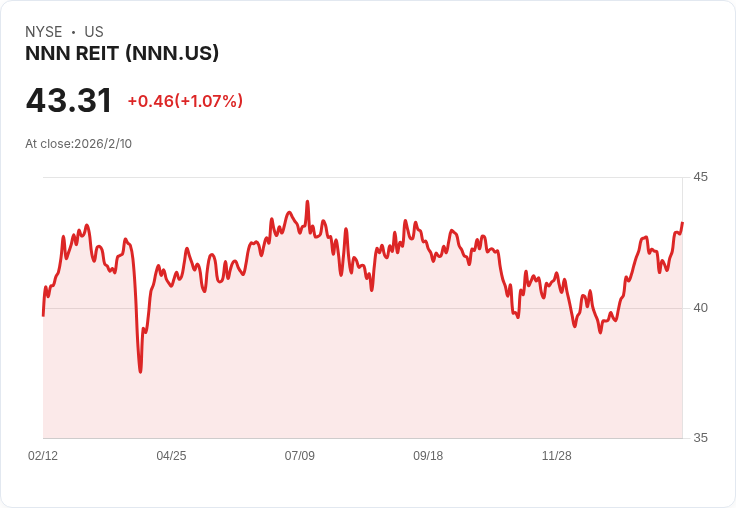Click the US market label
This screenshot has width=736, height=508.
pos(94,32)
